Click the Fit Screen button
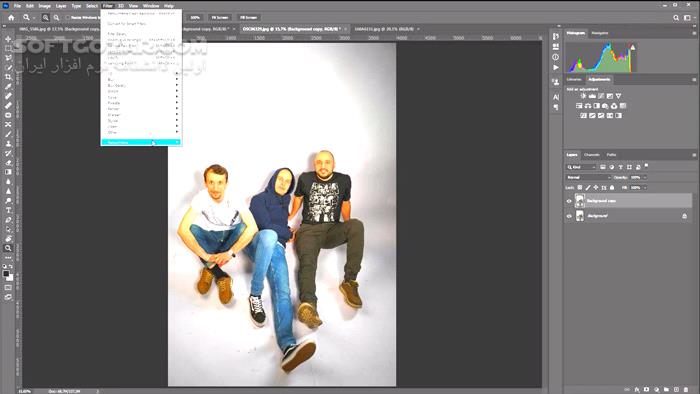Viewport: 700px width, 394px height. point(220,17)
